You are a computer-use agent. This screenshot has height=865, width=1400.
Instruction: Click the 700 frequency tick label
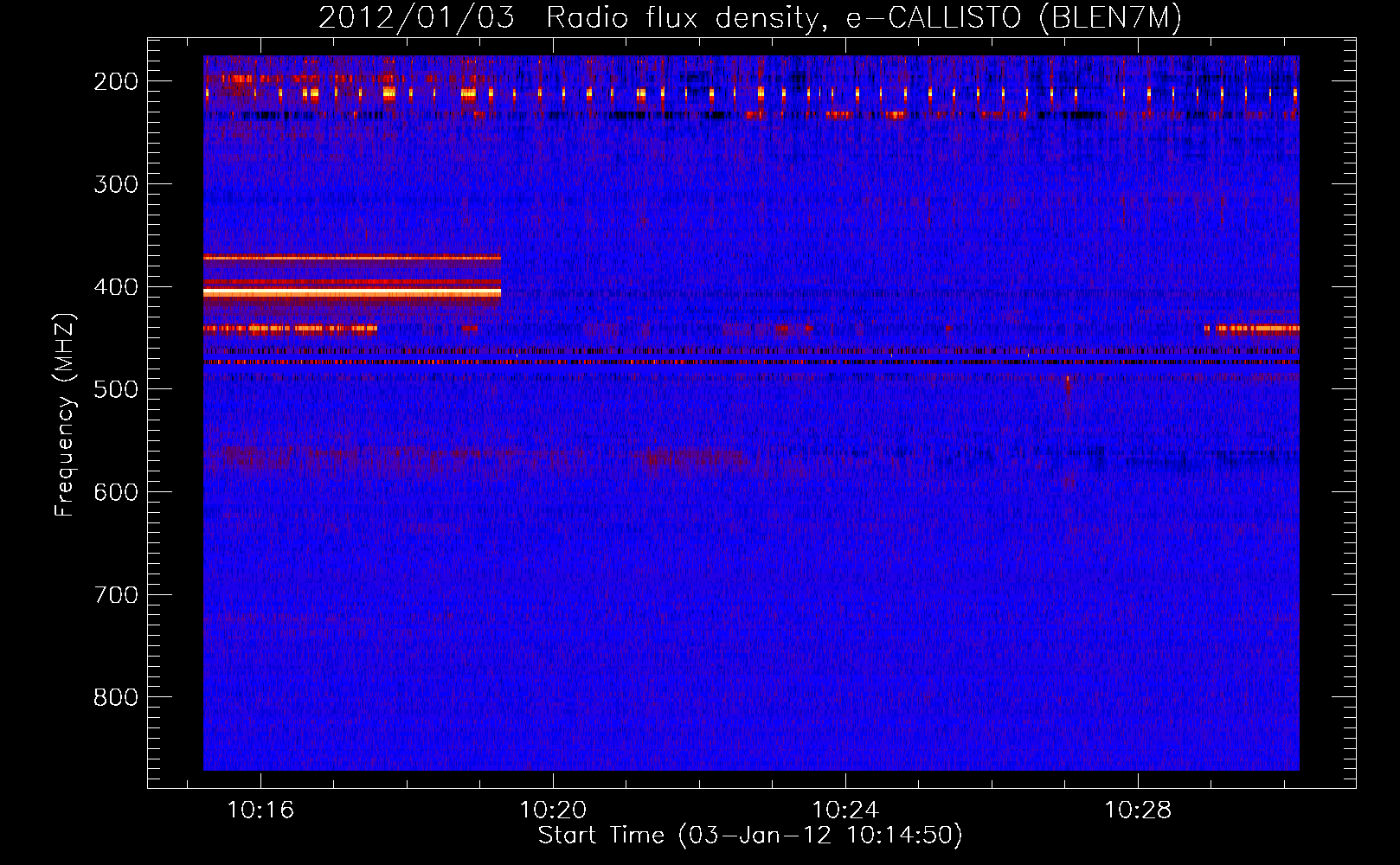pyautogui.click(x=116, y=595)
